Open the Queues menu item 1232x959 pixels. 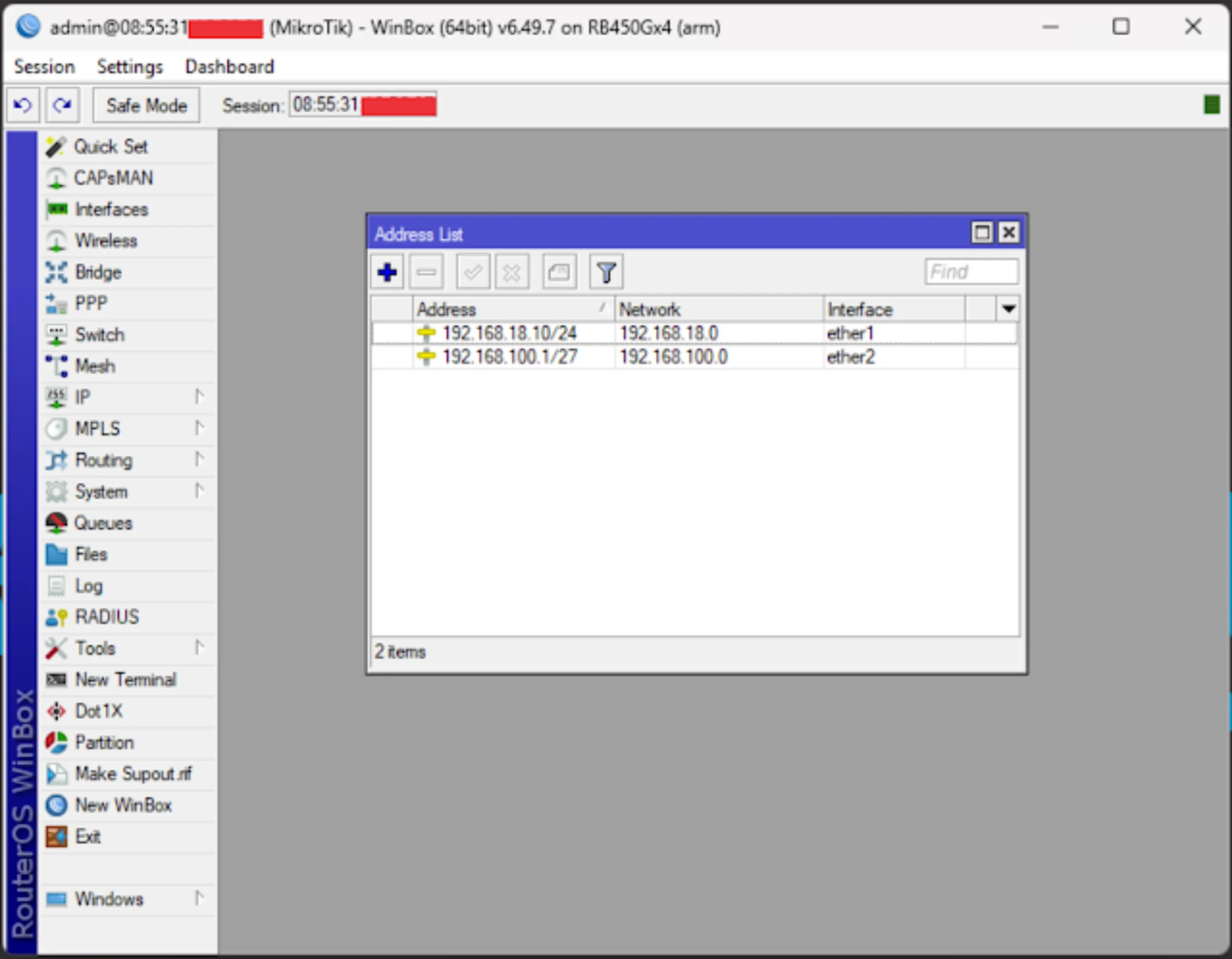(x=128, y=523)
